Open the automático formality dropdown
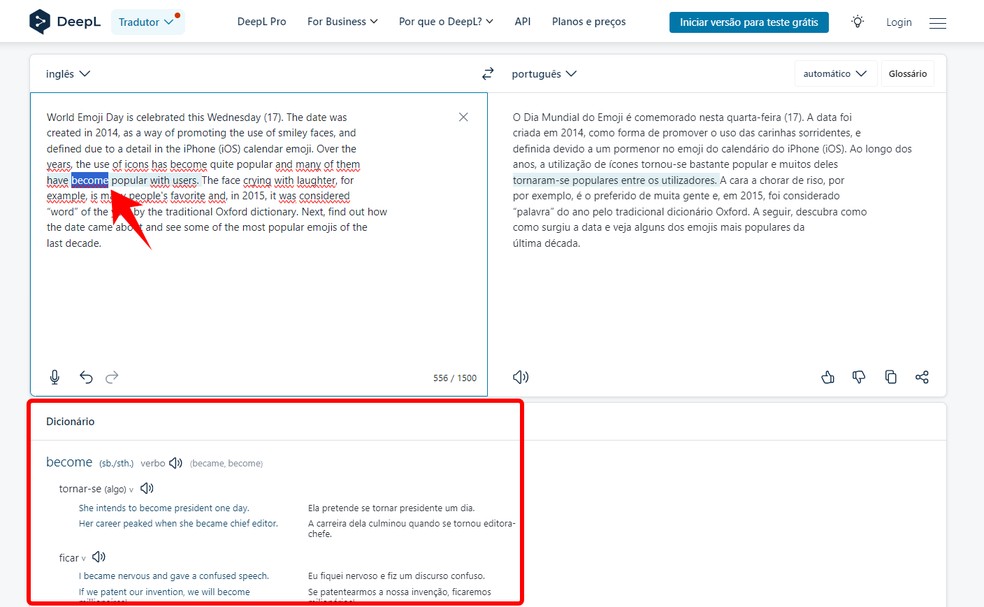Image resolution: width=984 pixels, height=607 pixels. tap(835, 73)
